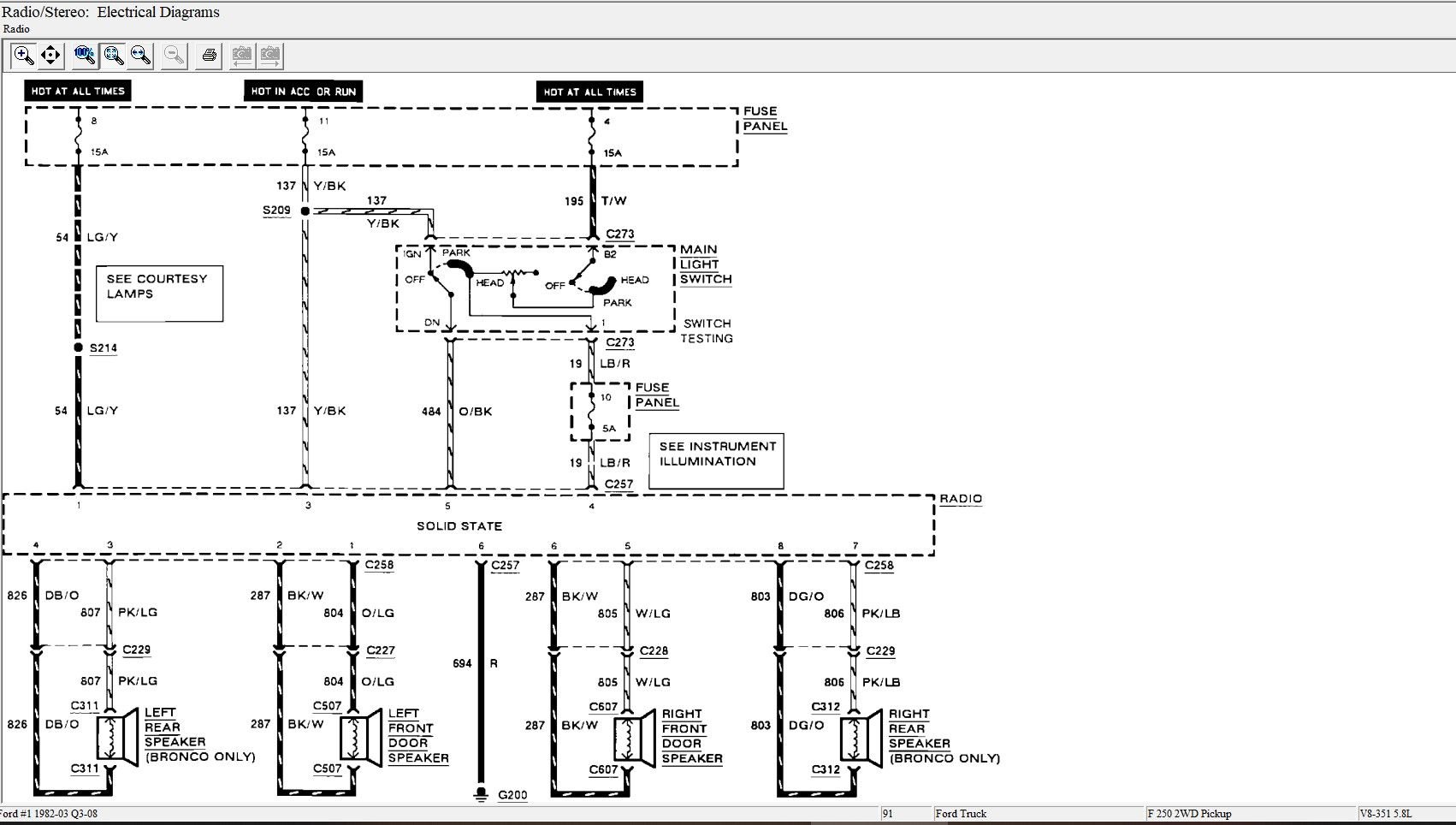This screenshot has height=825, width=1456.
Task: Click the next snapshot camera icon
Action: (x=270, y=56)
